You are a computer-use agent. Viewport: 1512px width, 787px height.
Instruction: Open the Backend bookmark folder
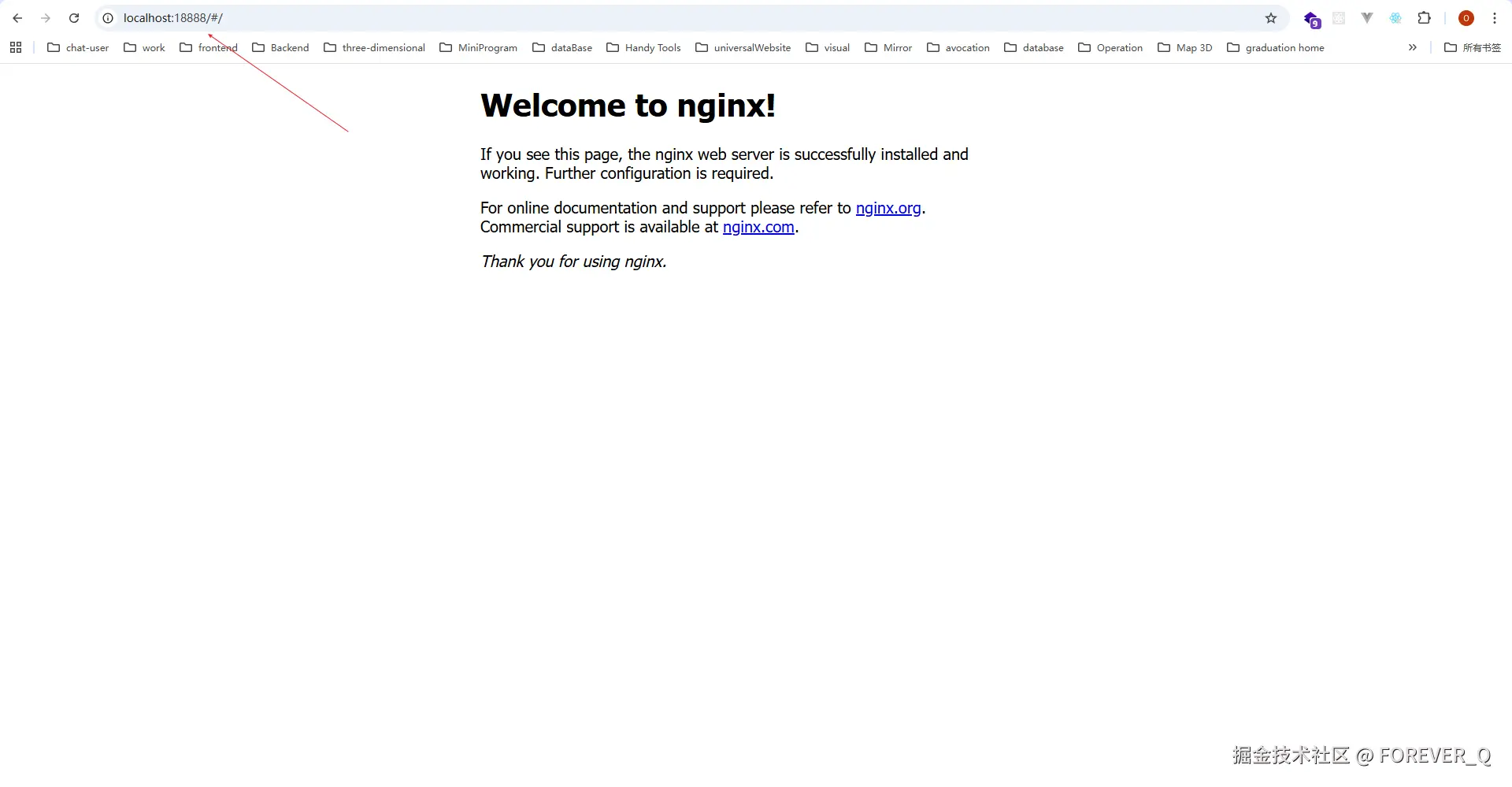coord(280,47)
